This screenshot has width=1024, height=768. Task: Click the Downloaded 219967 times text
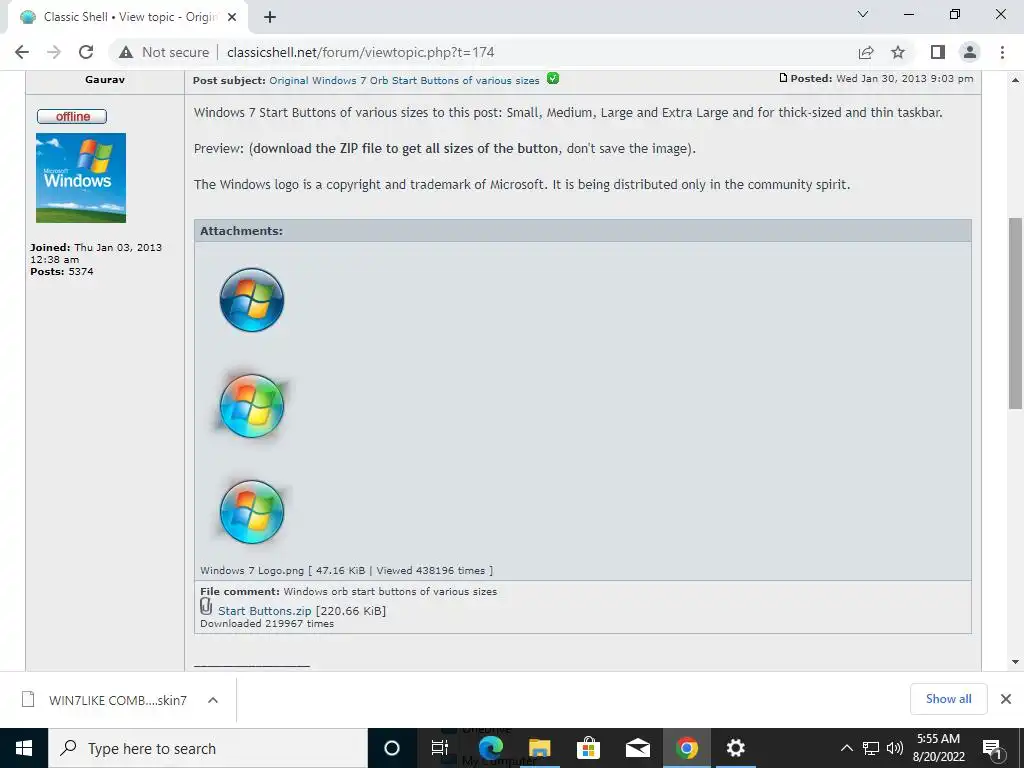click(x=267, y=624)
